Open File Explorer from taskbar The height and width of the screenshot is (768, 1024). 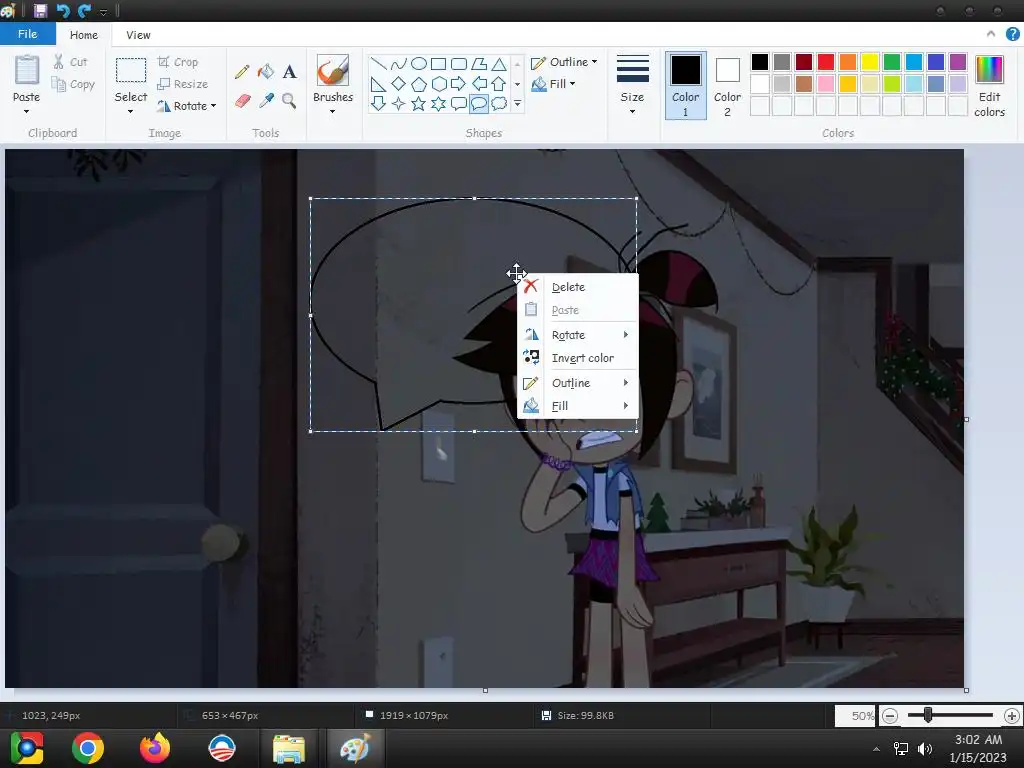[x=289, y=748]
